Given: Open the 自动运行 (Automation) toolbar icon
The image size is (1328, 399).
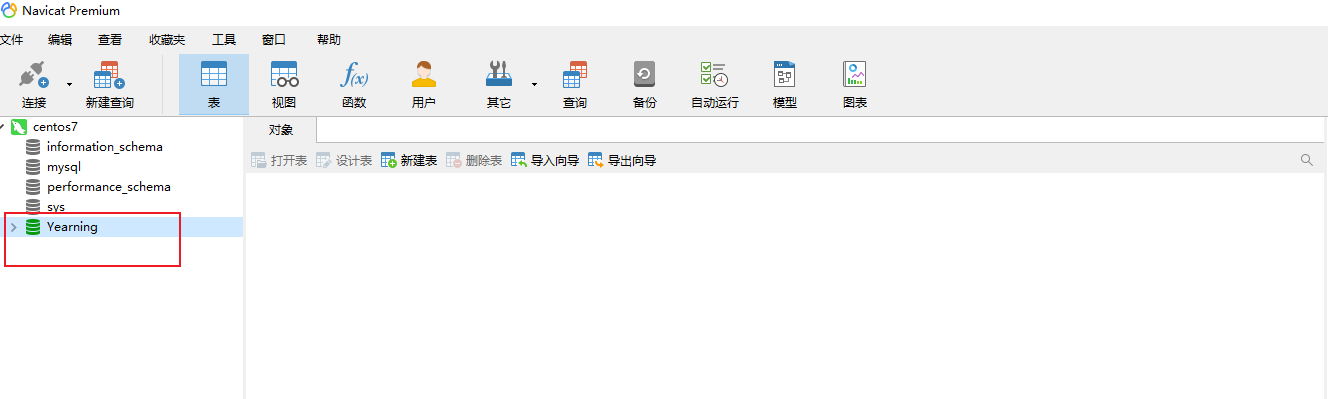Looking at the screenshot, I should tap(714, 84).
